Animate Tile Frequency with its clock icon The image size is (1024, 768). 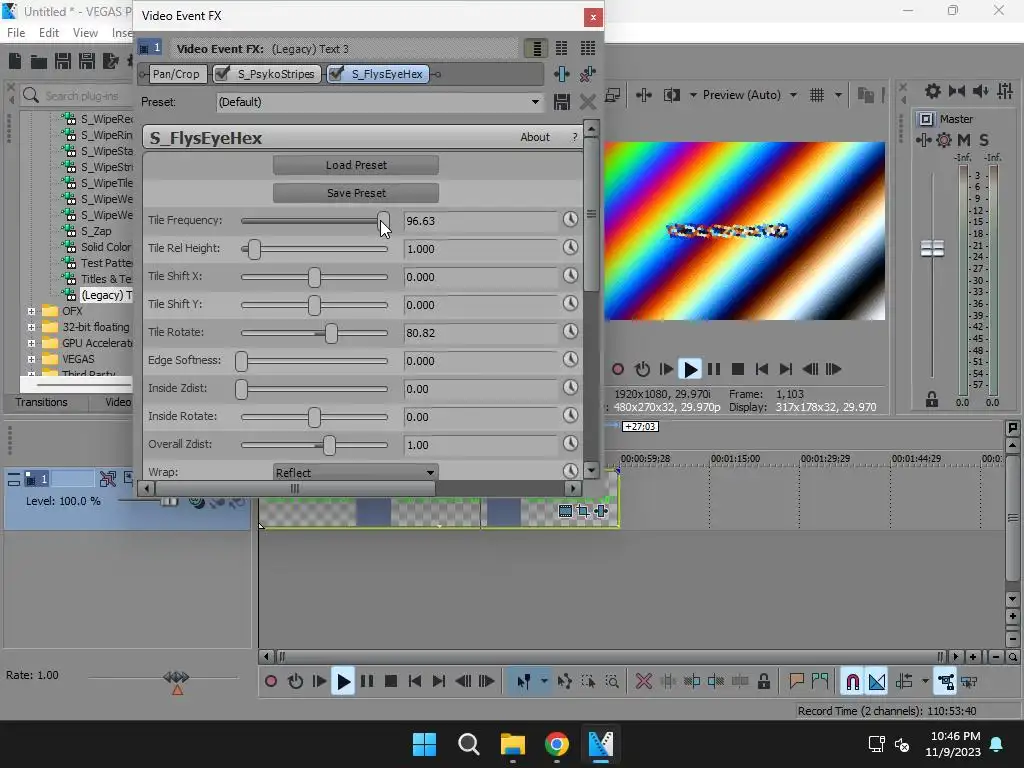(571, 219)
